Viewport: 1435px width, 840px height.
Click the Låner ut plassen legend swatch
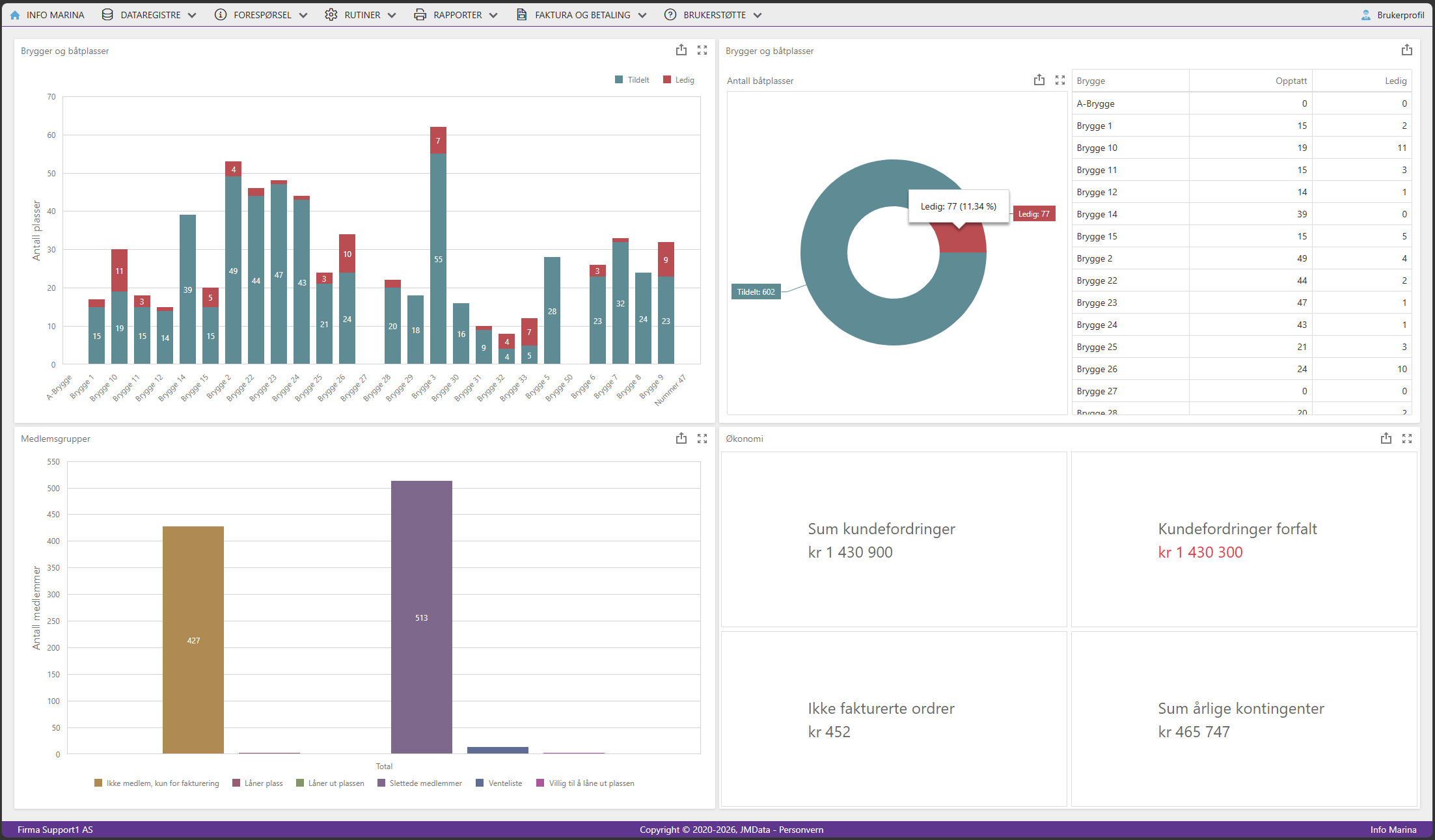point(300,783)
